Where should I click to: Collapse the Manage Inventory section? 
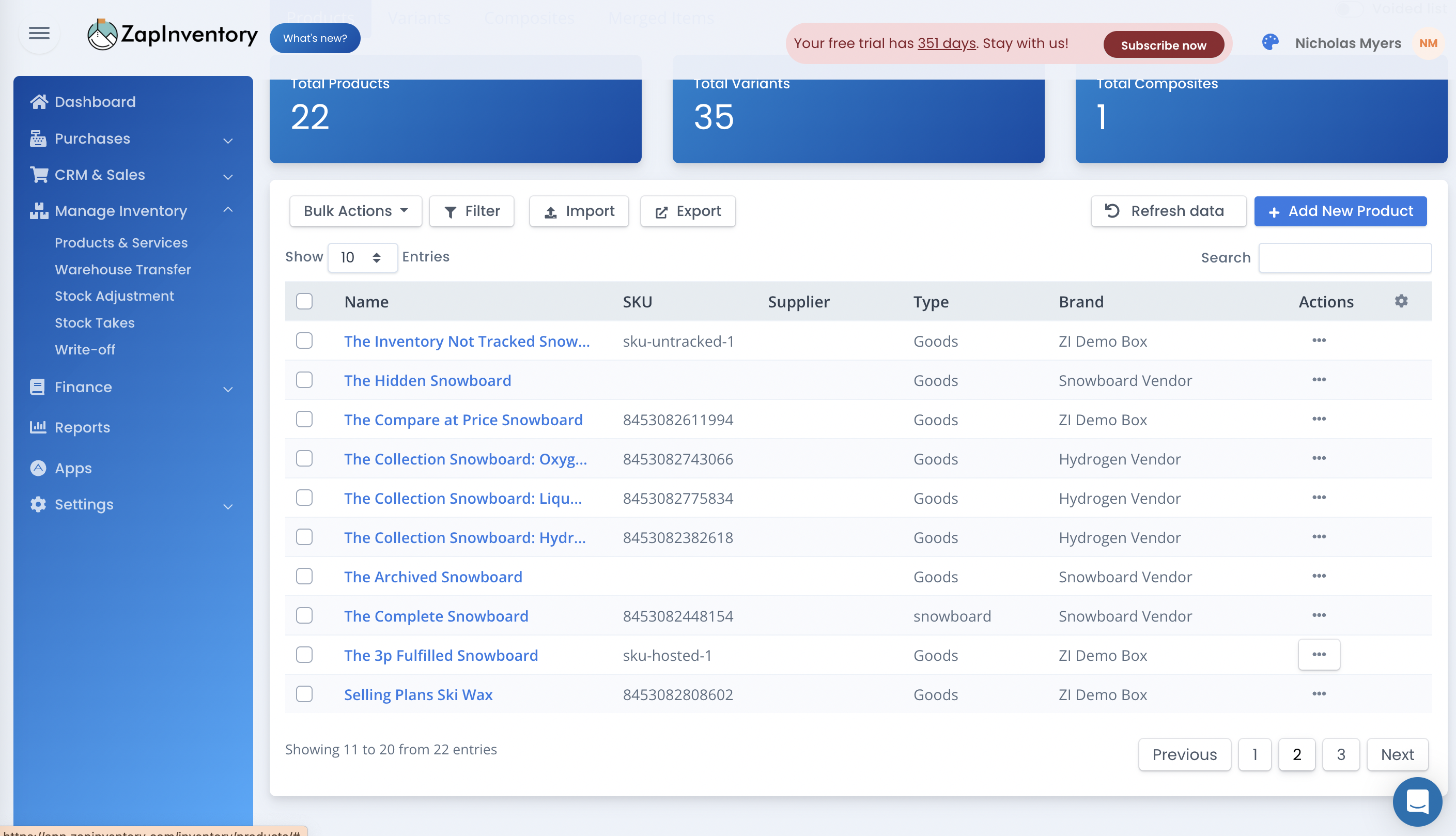tap(229, 211)
